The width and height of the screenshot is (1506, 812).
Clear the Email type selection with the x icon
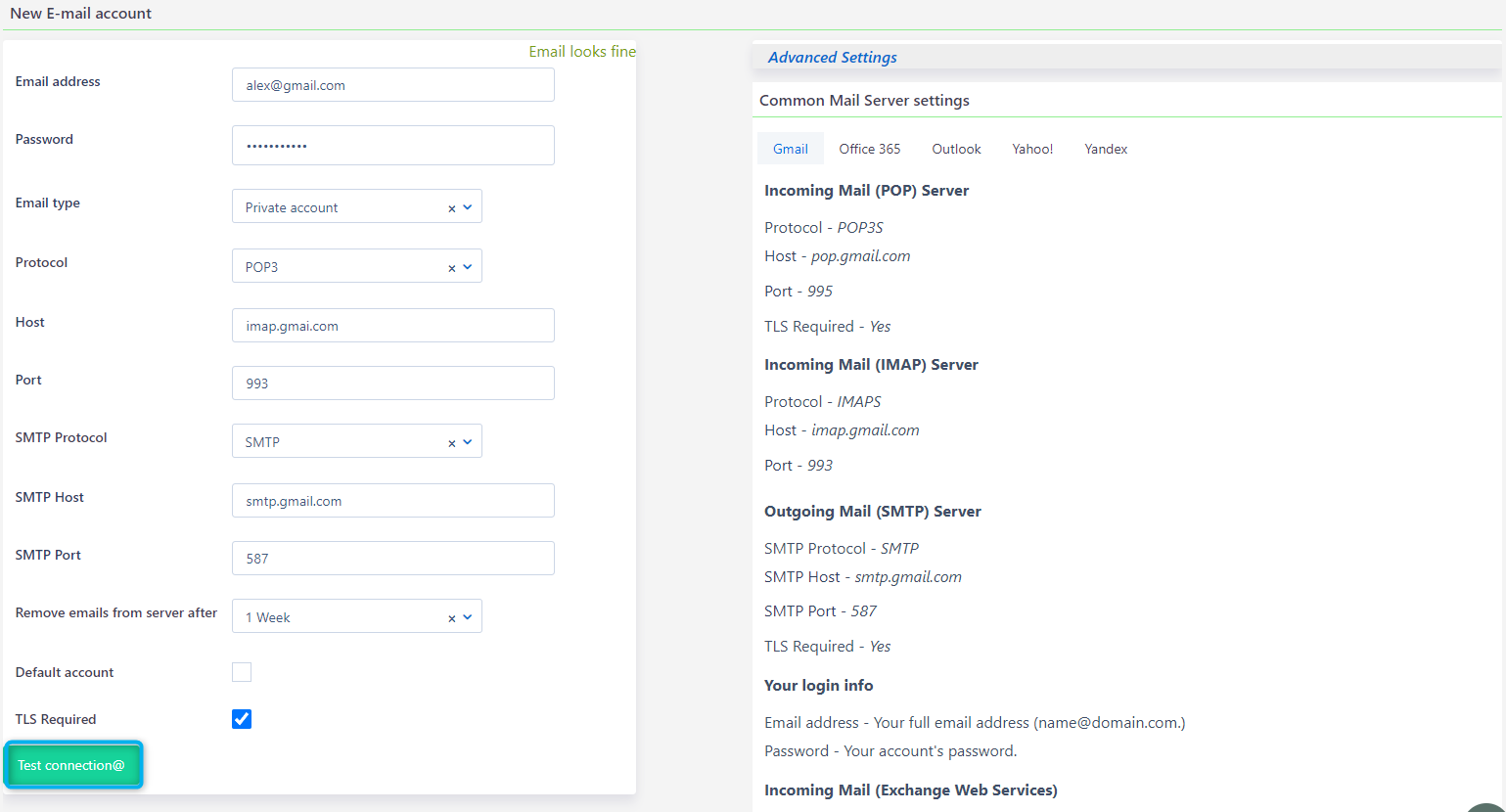(452, 208)
